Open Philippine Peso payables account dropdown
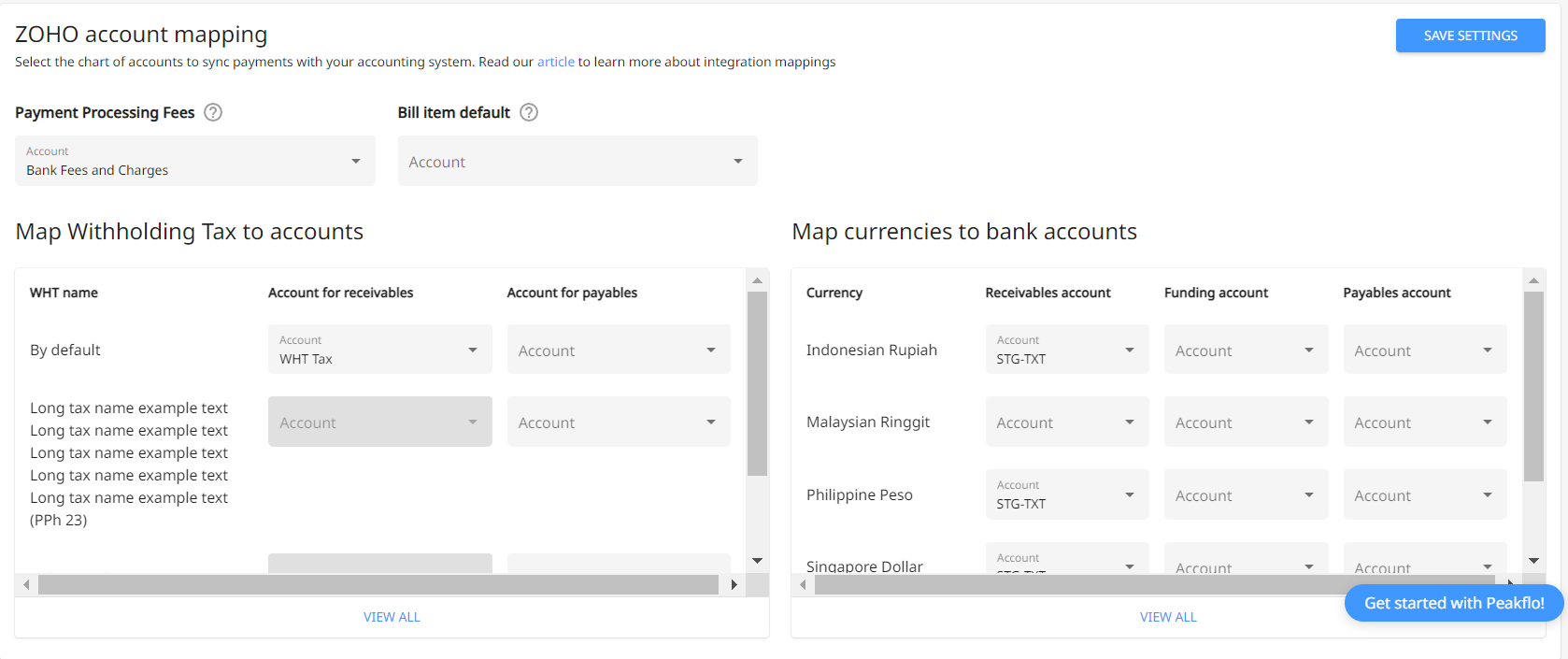The height and width of the screenshot is (659, 1568). [x=1425, y=494]
